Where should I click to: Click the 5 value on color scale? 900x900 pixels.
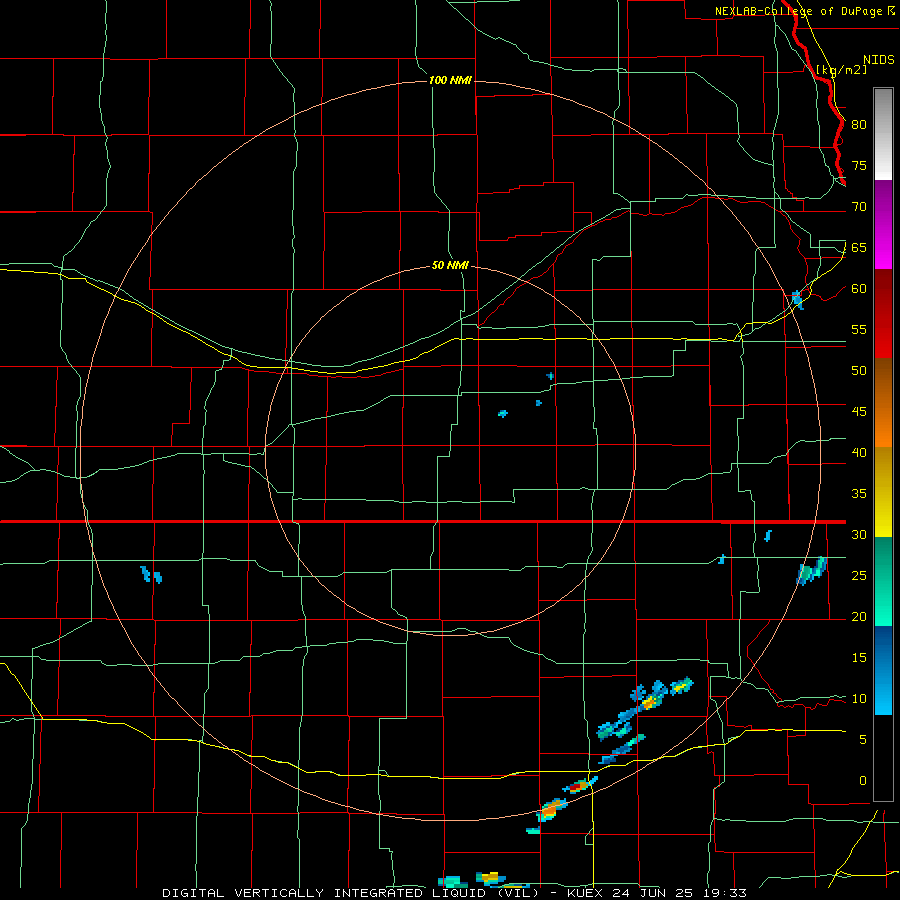(863, 740)
